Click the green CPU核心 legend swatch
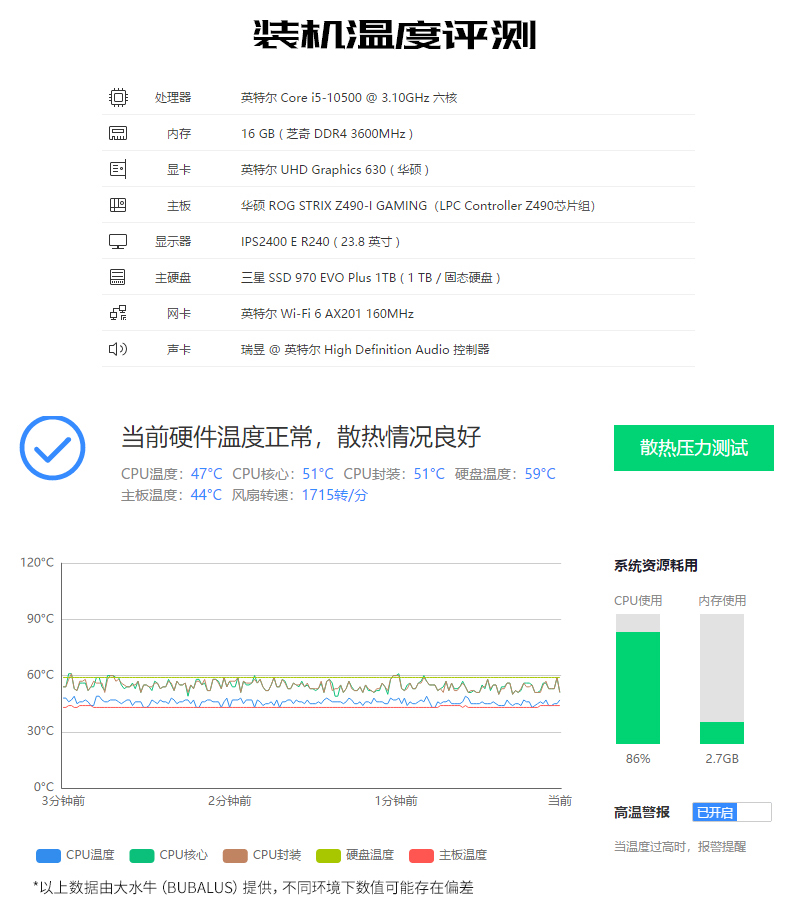This screenshot has height=918, width=790. click(142, 855)
